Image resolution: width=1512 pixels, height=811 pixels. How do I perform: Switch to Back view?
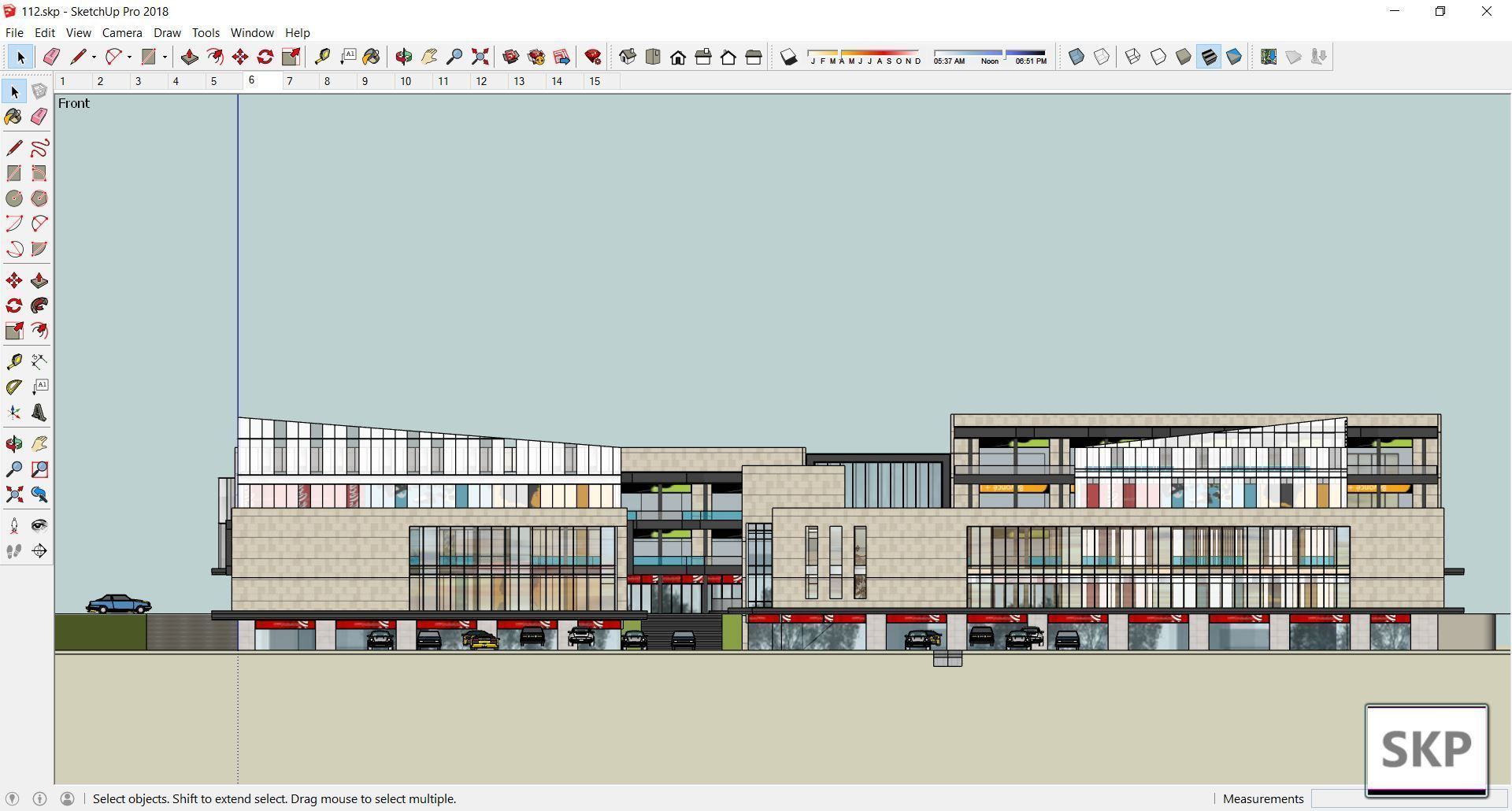point(728,57)
